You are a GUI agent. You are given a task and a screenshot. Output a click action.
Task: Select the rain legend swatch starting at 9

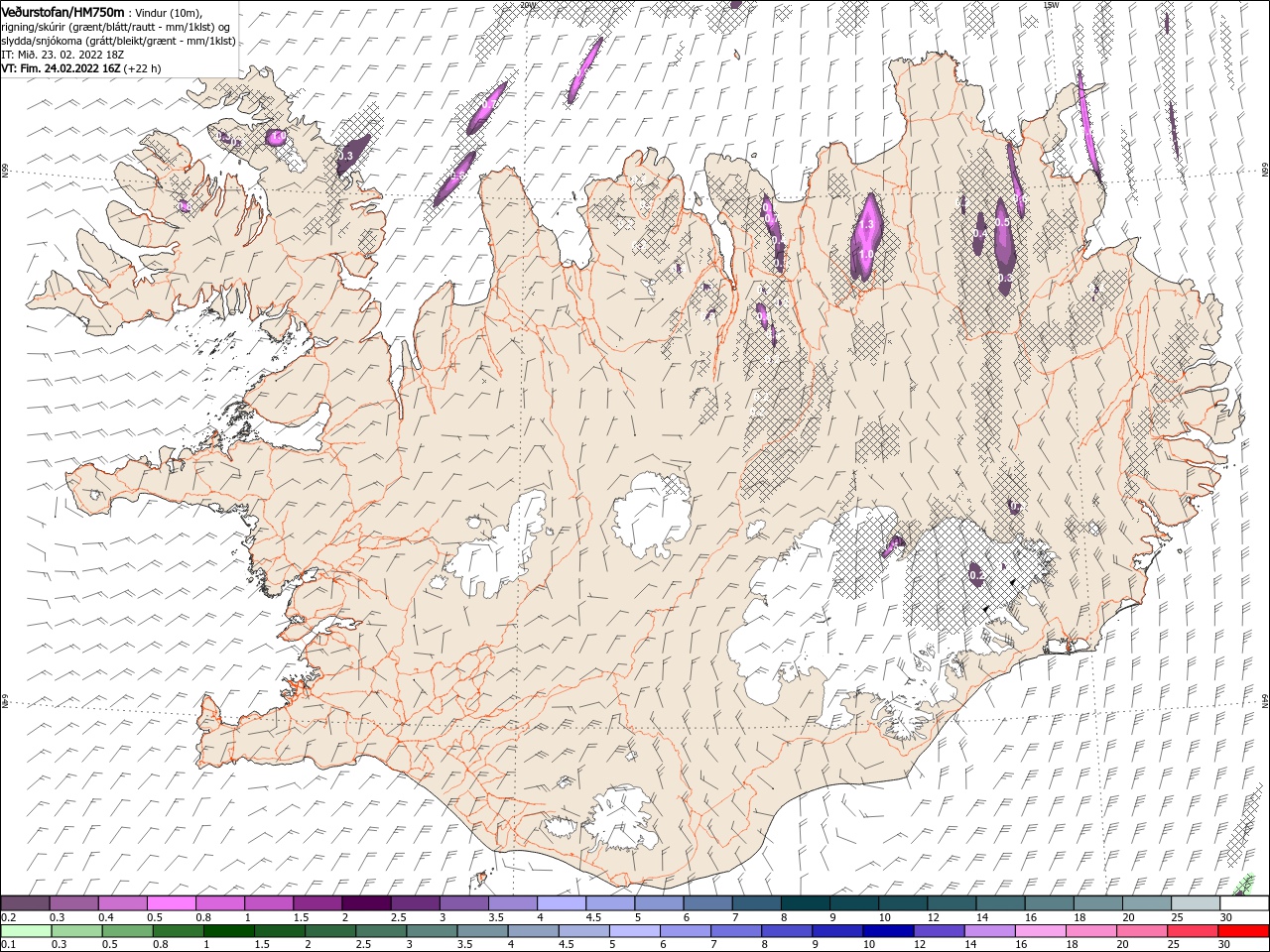[x=837, y=931]
